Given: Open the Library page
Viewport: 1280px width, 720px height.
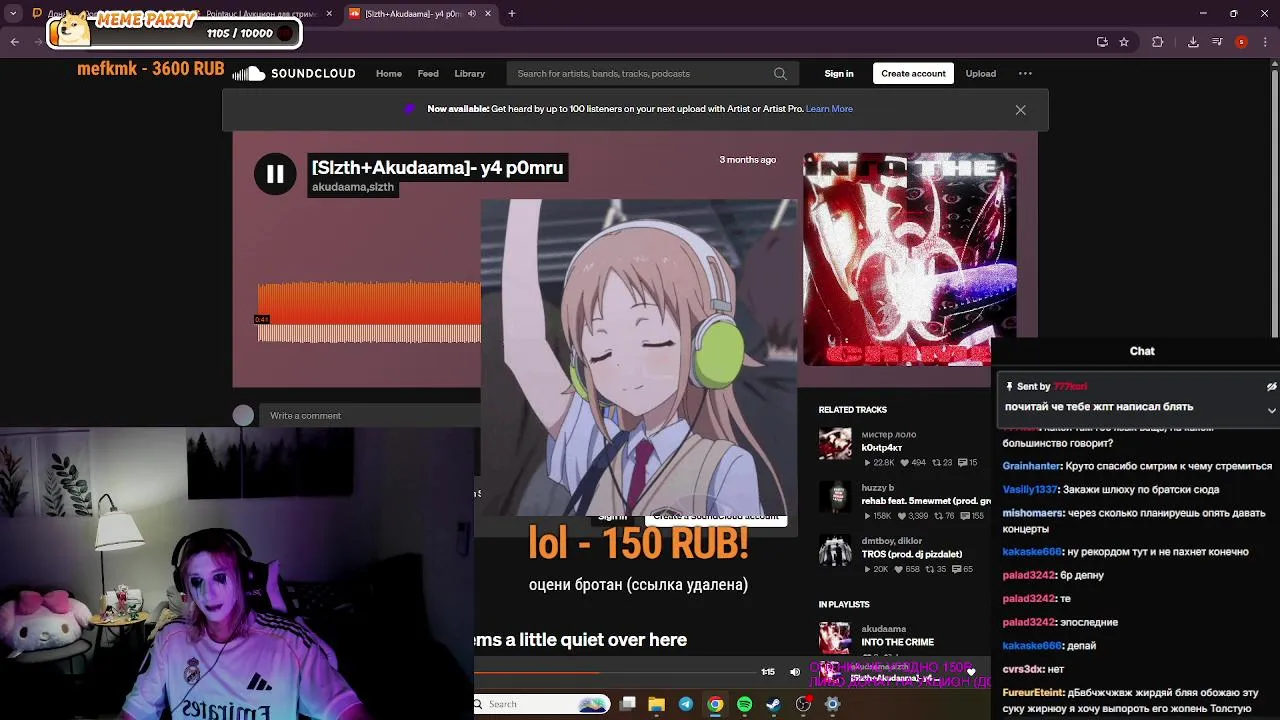Looking at the screenshot, I should (469, 73).
